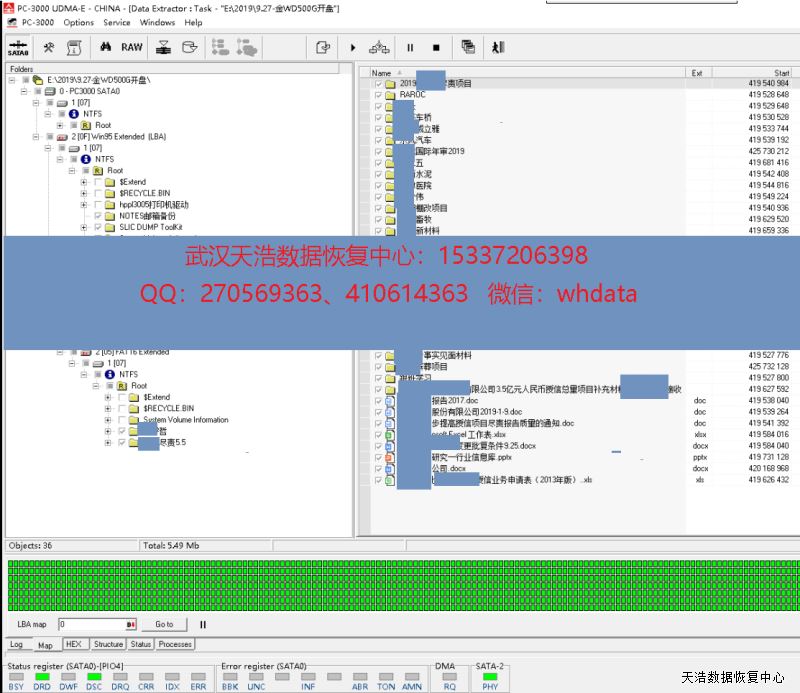Click the SATA0 port toolbar icon

pos(18,47)
